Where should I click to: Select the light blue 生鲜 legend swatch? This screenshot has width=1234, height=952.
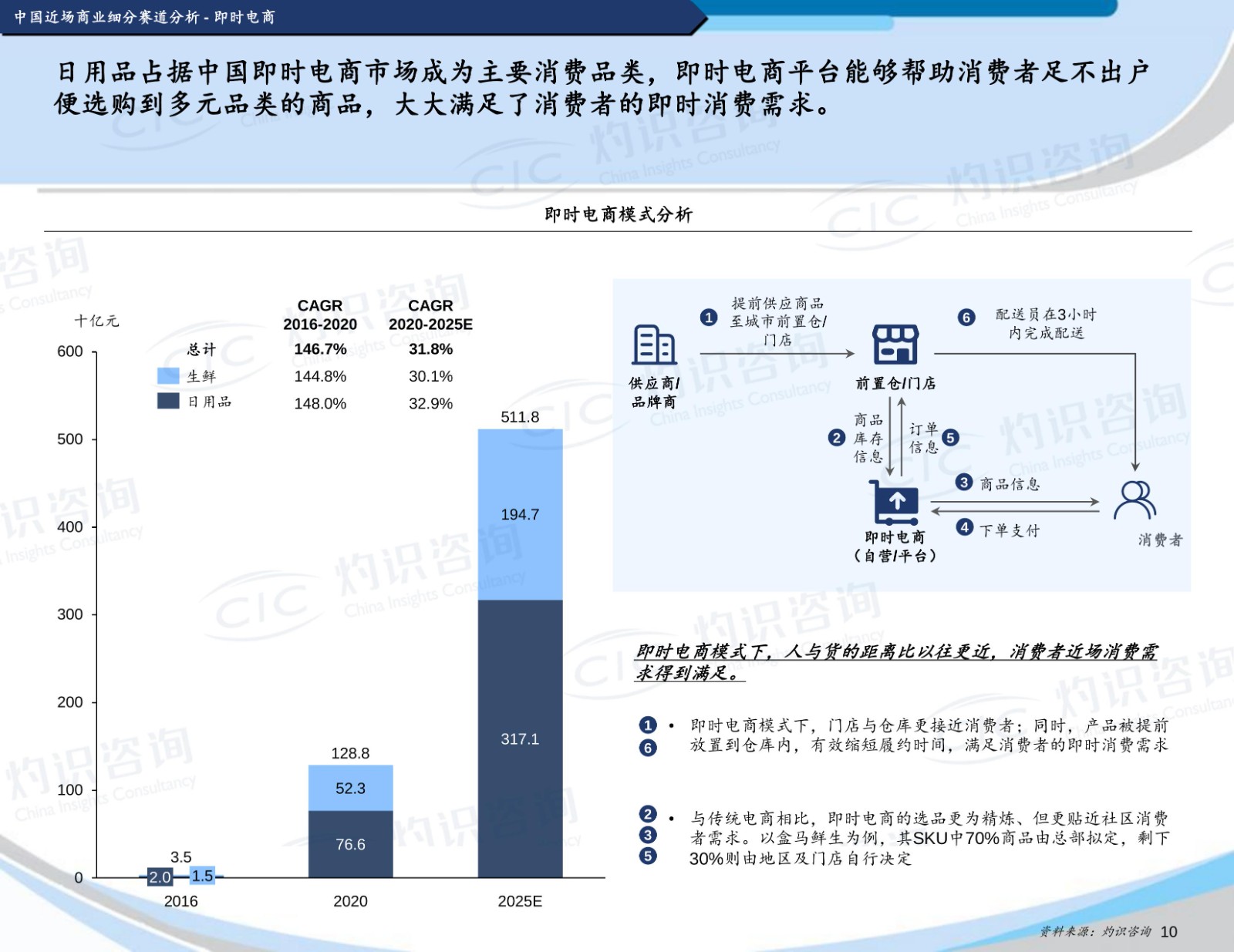coord(168,375)
